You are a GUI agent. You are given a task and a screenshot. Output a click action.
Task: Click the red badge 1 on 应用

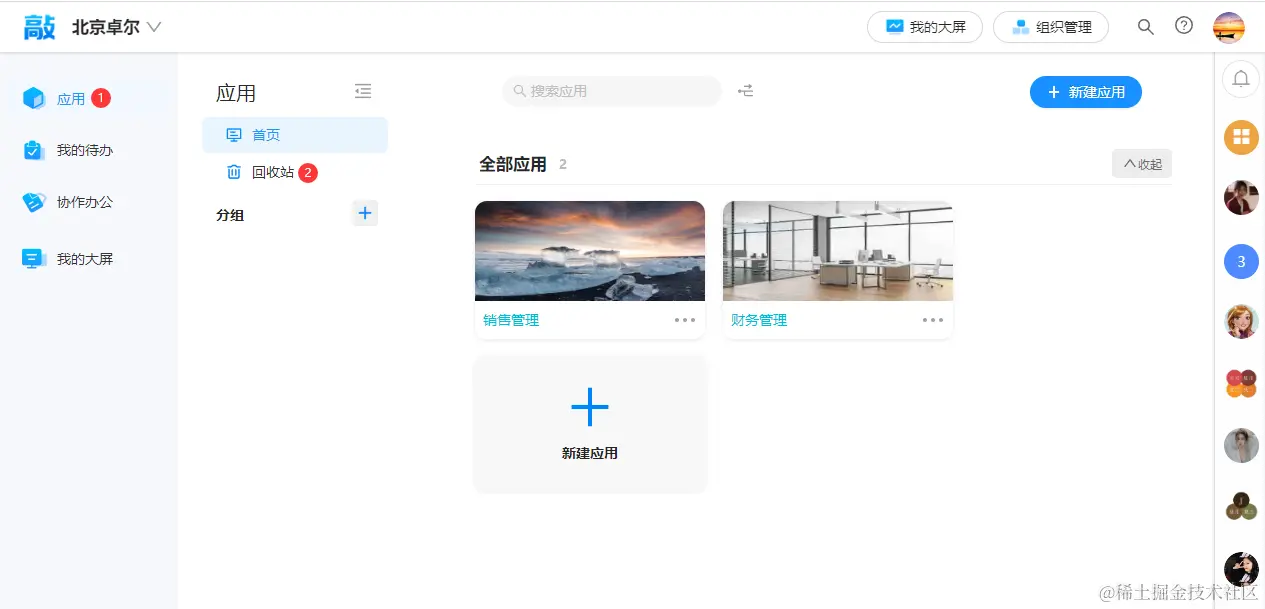pyautogui.click(x=101, y=98)
